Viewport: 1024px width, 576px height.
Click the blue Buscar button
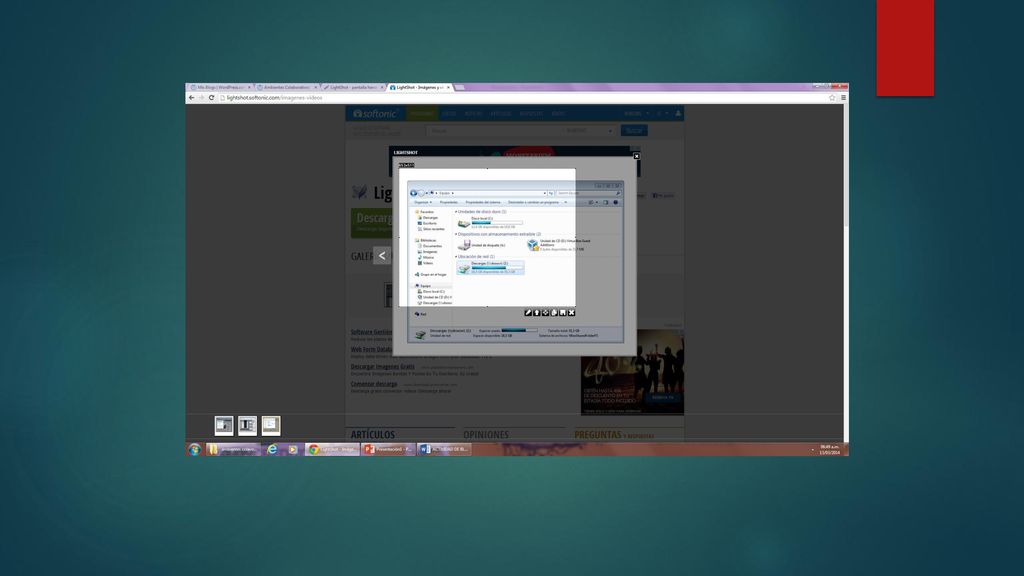pyautogui.click(x=633, y=131)
